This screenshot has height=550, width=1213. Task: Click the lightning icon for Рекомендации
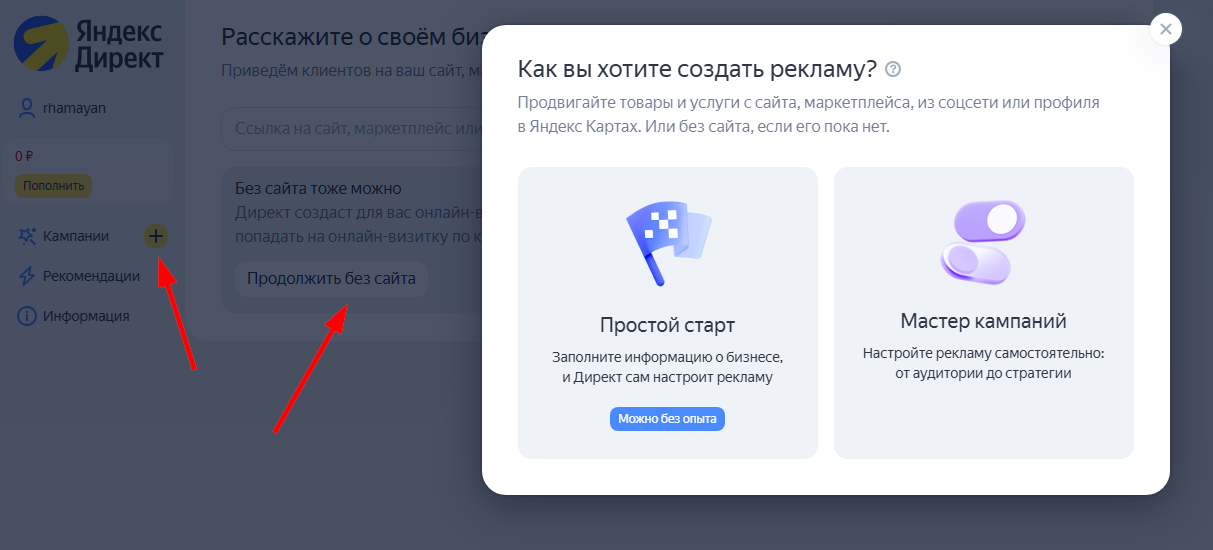[x=27, y=276]
